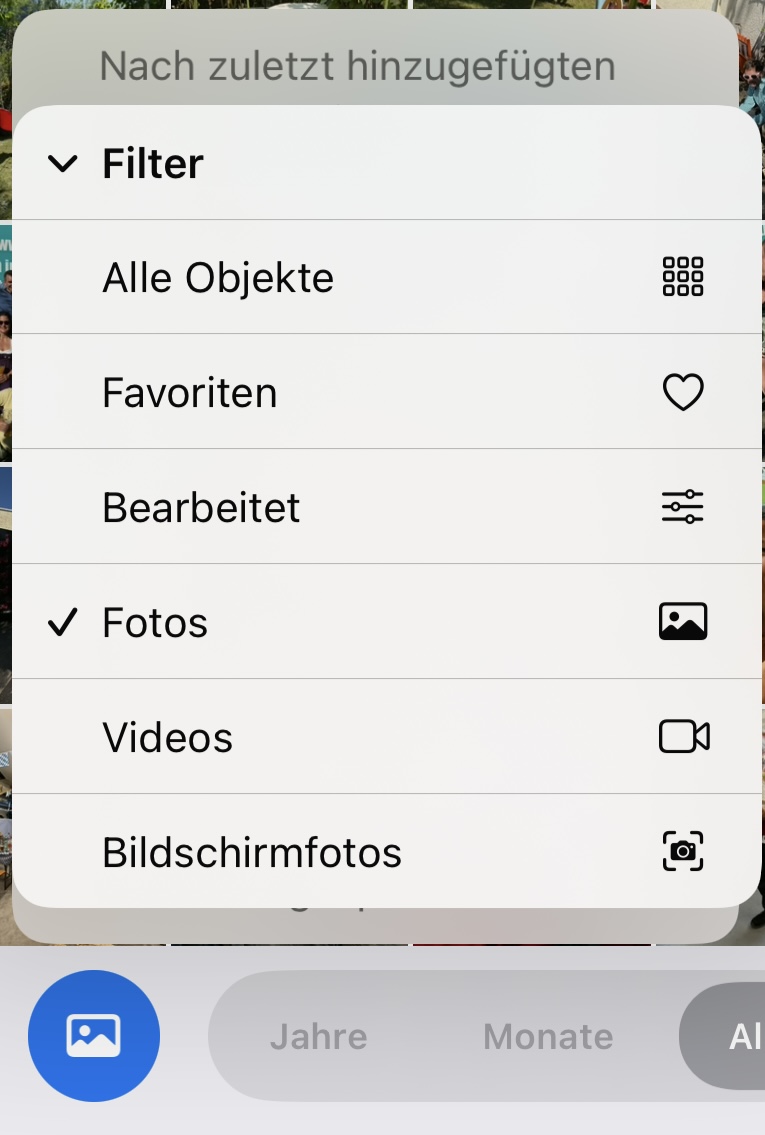Click the grid icon beside Alle Objekte
765x1135 pixels.
[x=683, y=277]
